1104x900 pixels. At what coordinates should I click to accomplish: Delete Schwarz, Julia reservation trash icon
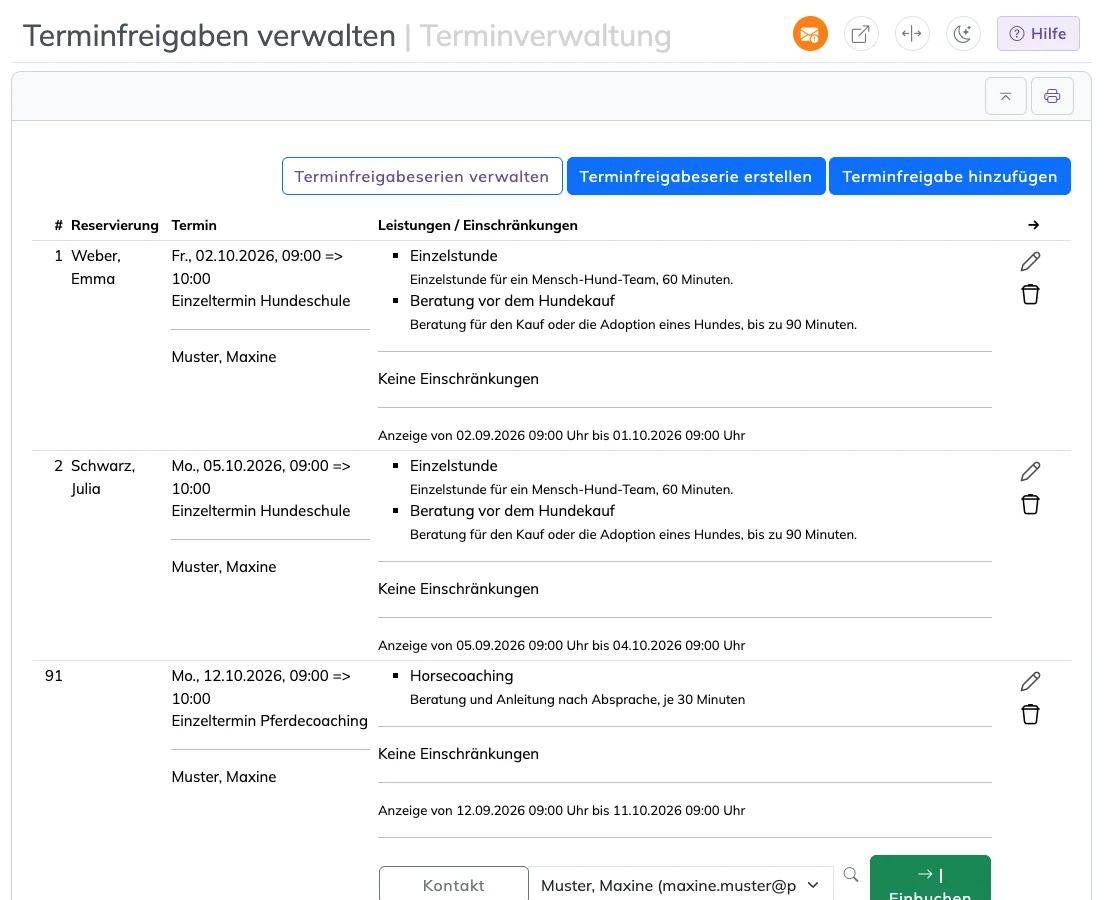[x=1030, y=504]
